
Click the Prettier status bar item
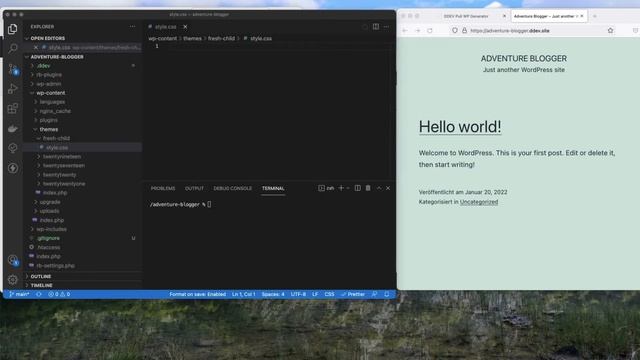[353, 294]
